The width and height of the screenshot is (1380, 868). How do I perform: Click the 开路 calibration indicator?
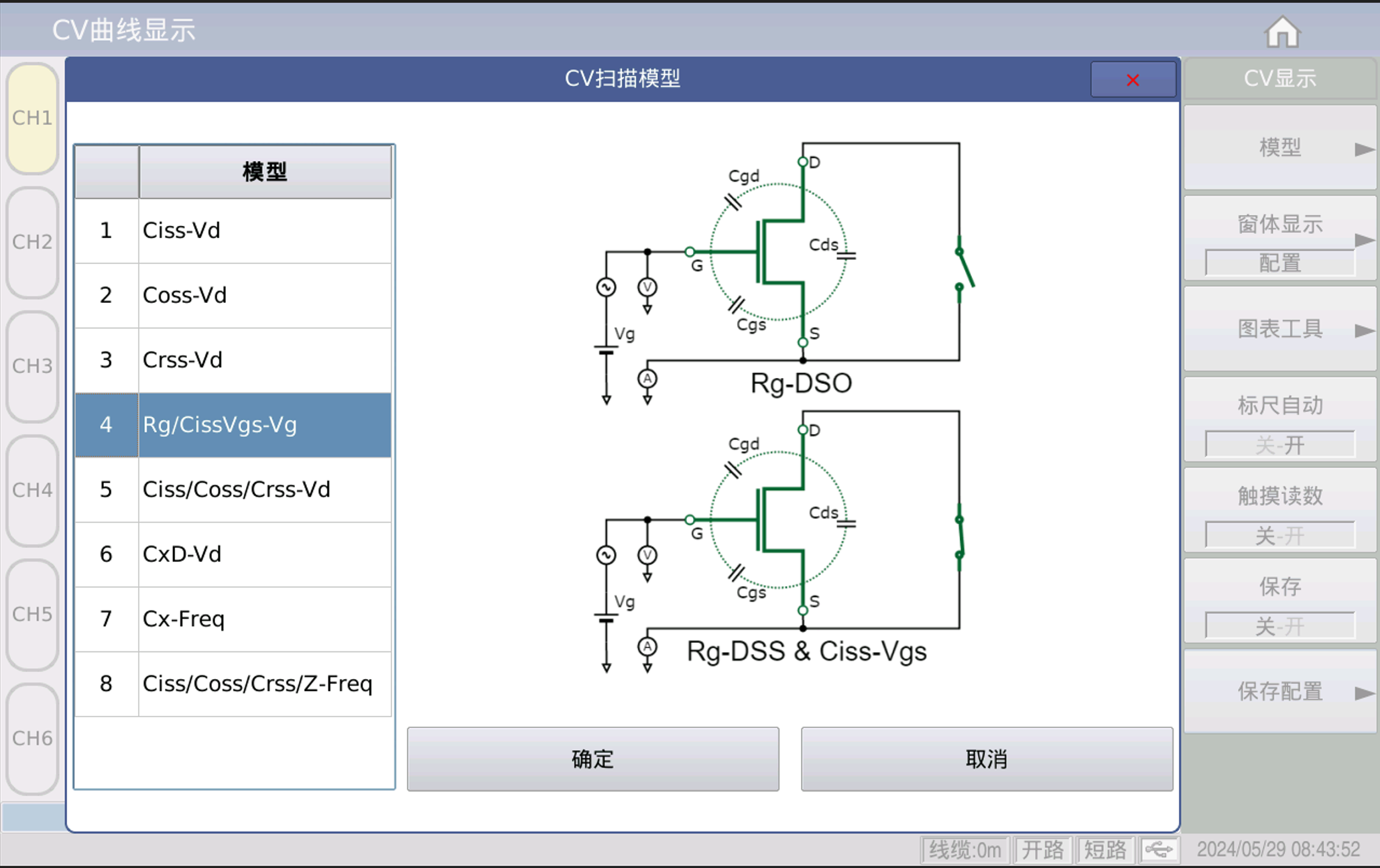click(1043, 849)
